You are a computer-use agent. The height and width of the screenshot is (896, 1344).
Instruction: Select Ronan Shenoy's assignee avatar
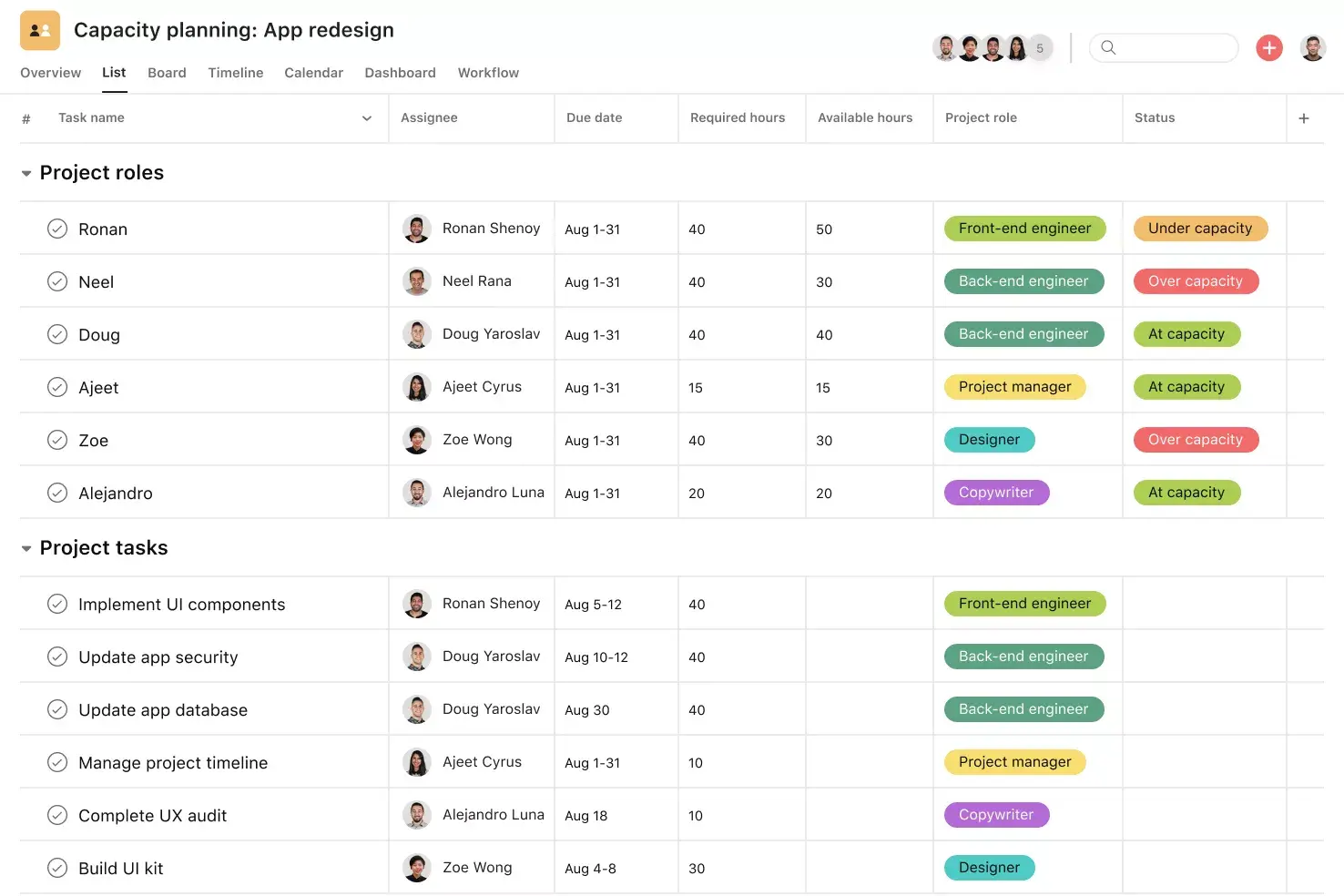(417, 228)
